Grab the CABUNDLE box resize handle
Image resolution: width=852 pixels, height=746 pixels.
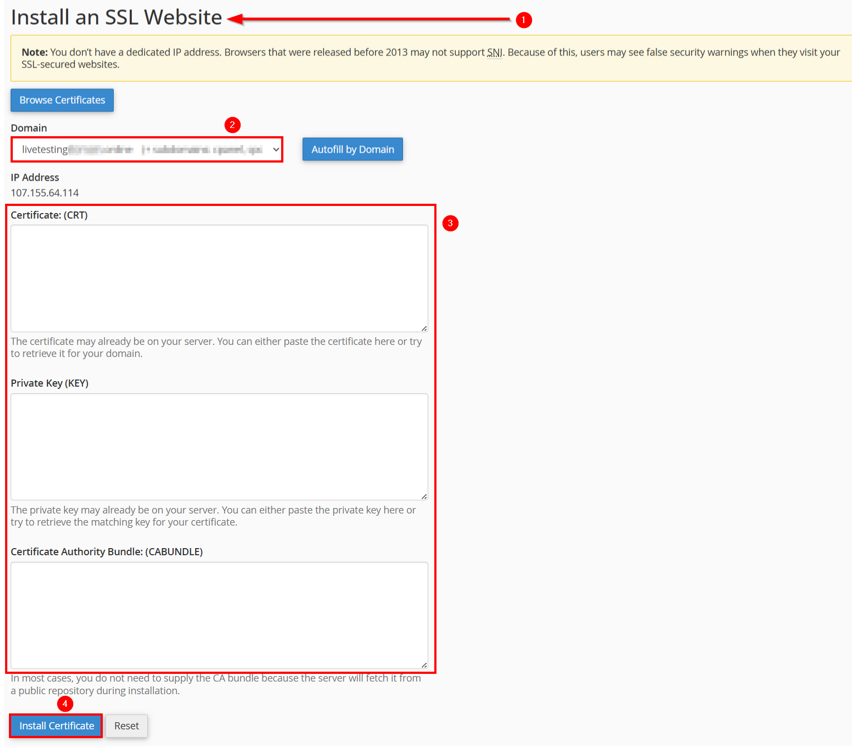click(x=423, y=664)
